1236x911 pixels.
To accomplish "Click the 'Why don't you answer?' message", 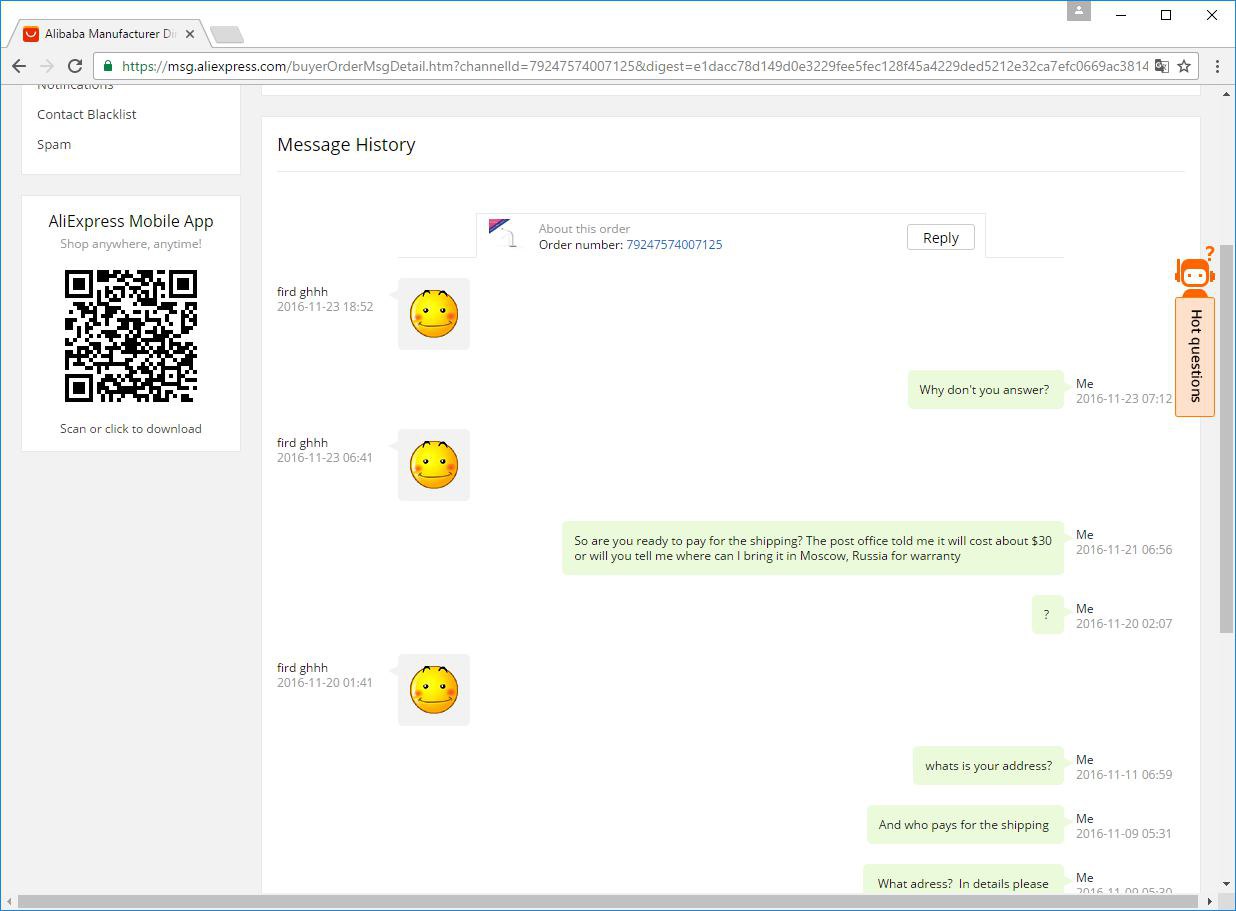I will [x=985, y=390].
